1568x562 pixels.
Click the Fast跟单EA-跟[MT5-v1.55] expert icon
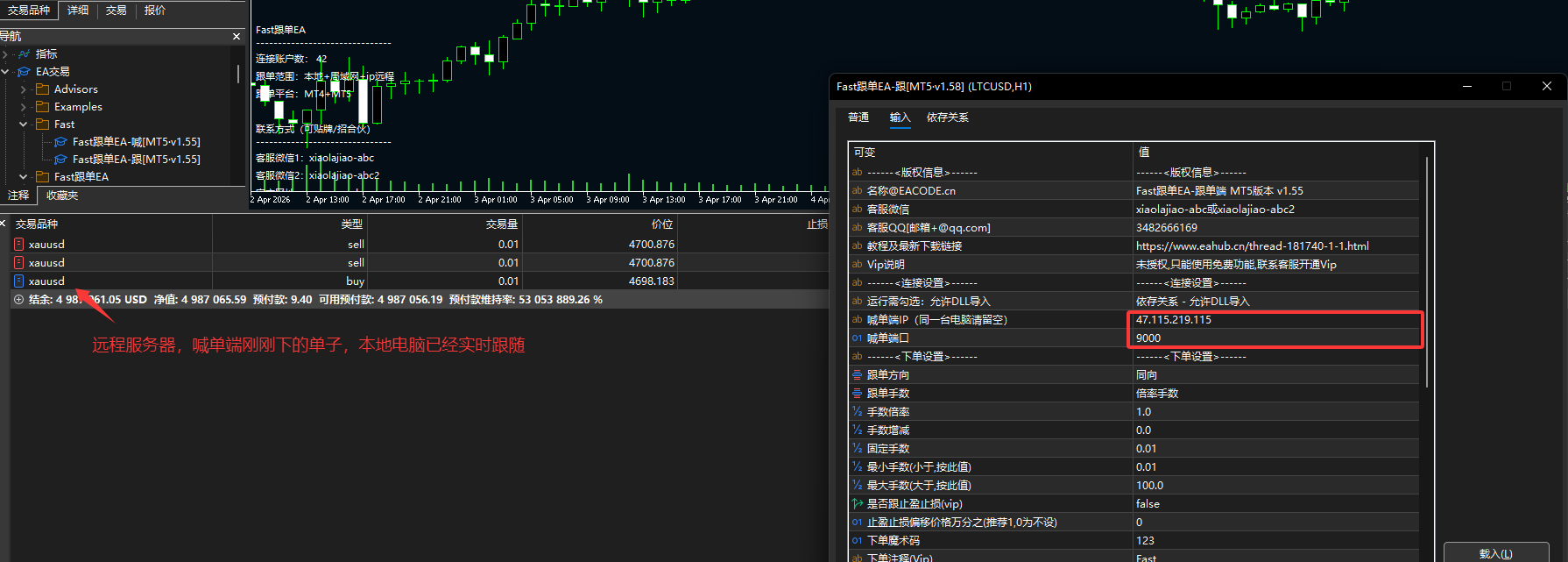click(60, 160)
